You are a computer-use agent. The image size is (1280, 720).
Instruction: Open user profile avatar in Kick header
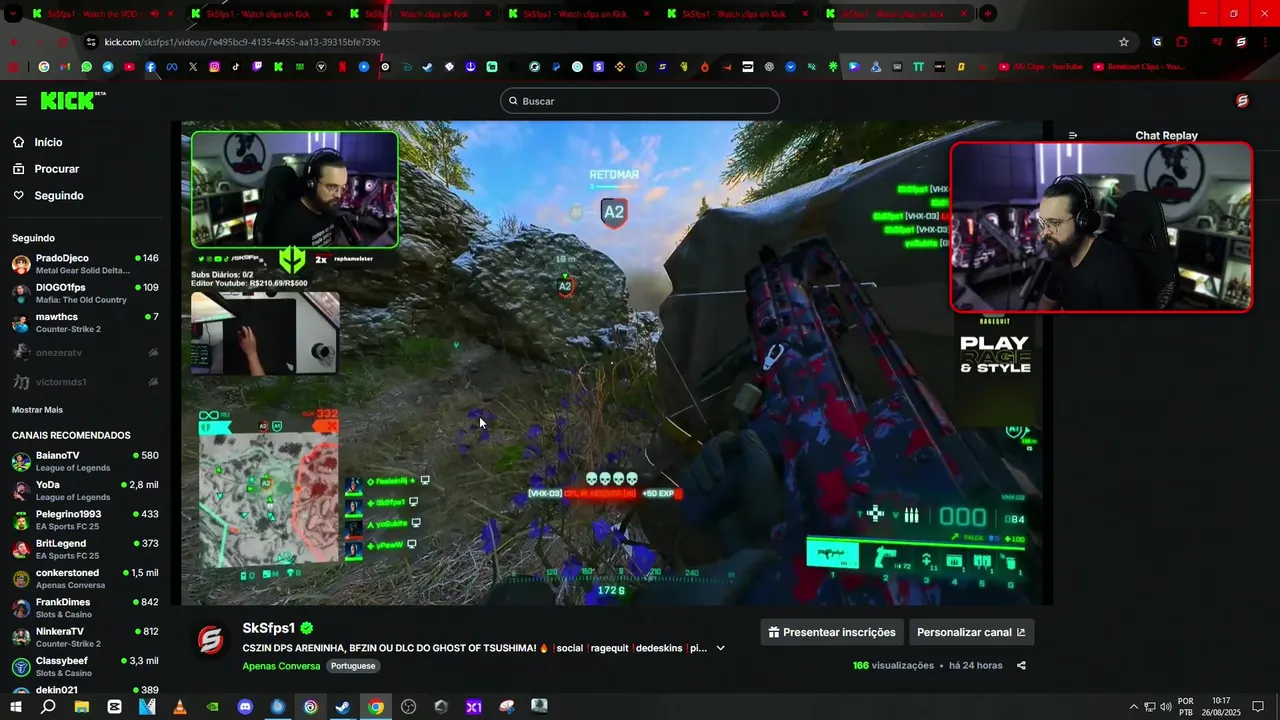point(1242,101)
